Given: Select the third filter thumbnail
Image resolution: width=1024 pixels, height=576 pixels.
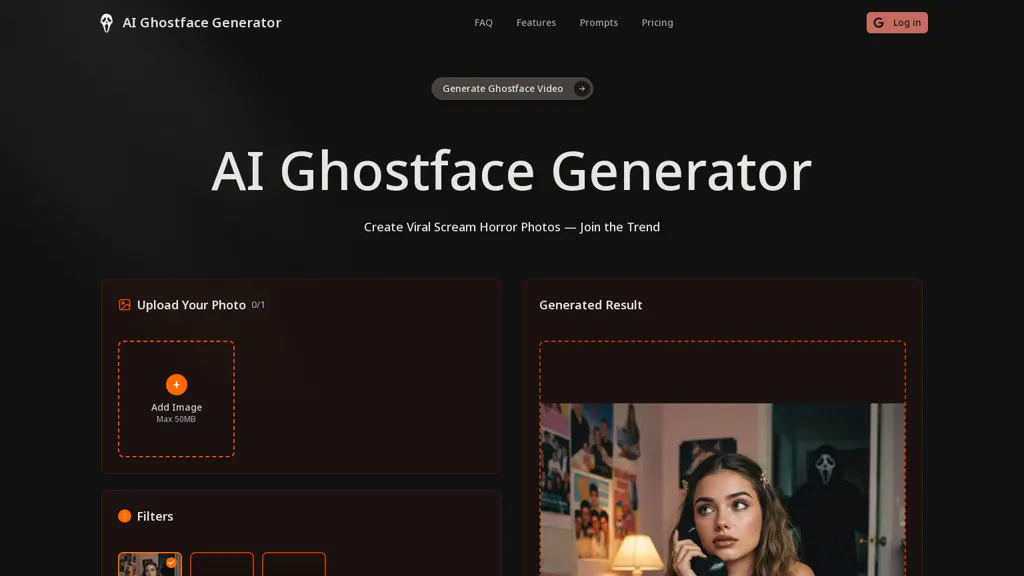Looking at the screenshot, I should pyautogui.click(x=294, y=564).
